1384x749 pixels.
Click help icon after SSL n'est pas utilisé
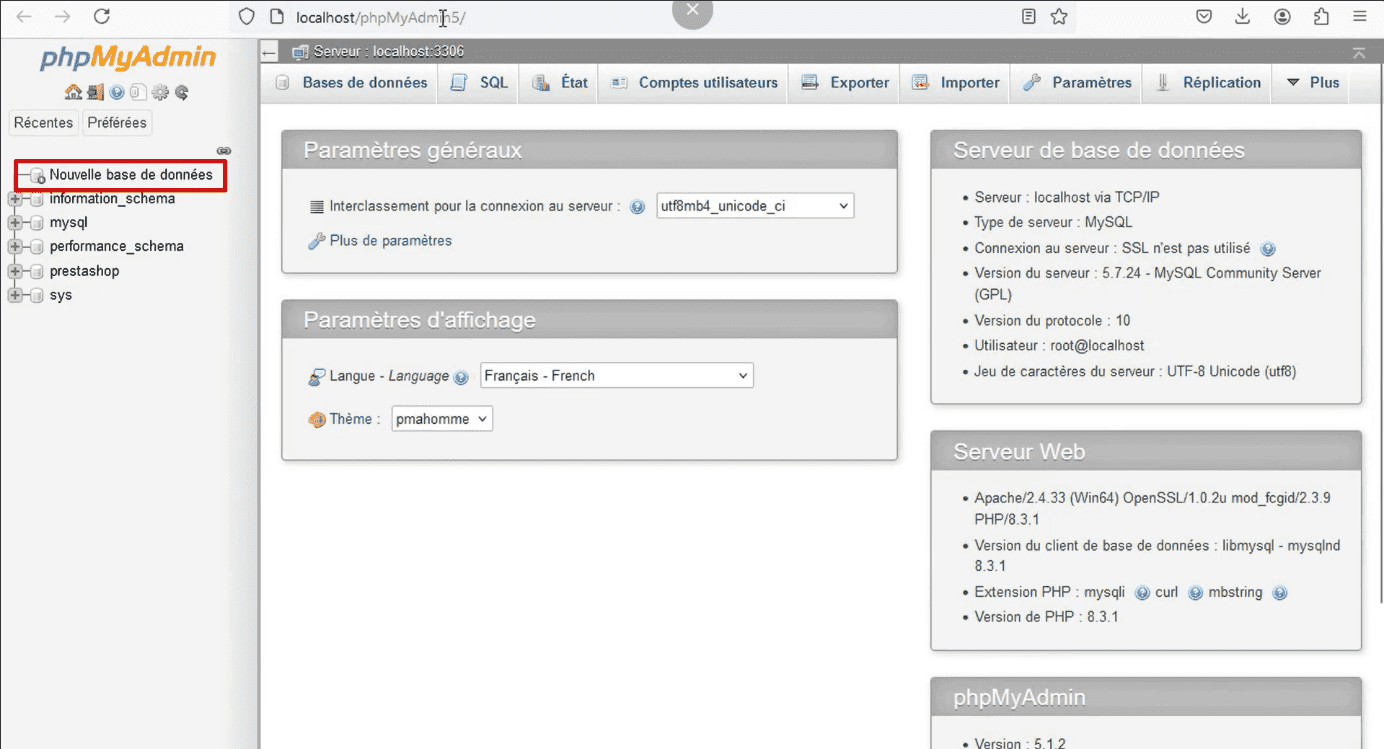pyautogui.click(x=1268, y=249)
